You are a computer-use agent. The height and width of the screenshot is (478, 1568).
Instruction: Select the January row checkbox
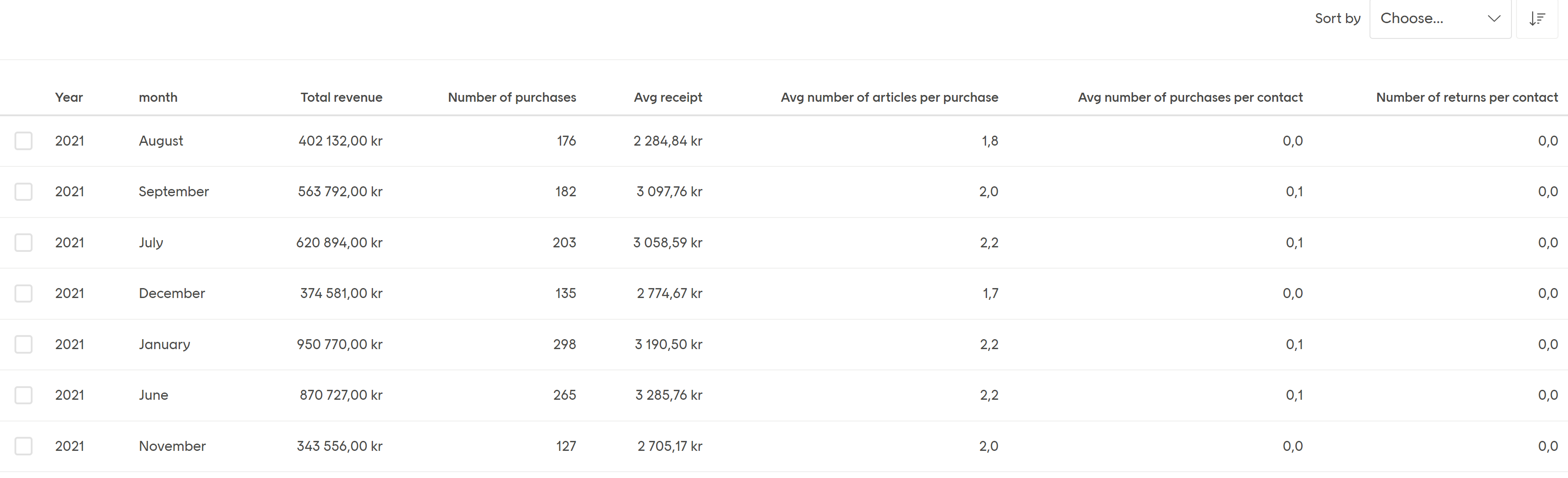[x=23, y=344]
